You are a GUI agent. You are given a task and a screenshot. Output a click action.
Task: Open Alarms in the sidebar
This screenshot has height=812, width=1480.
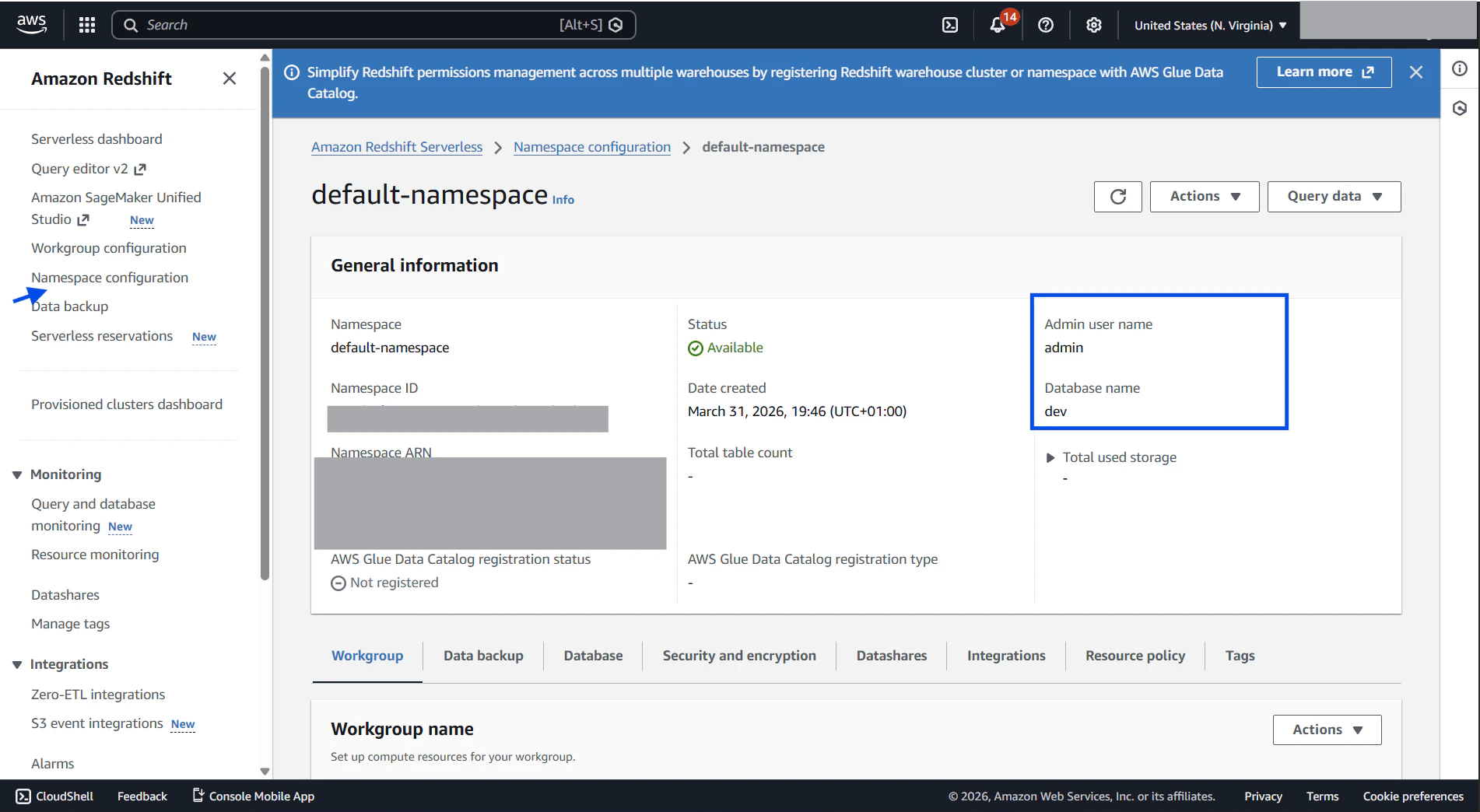(x=53, y=764)
